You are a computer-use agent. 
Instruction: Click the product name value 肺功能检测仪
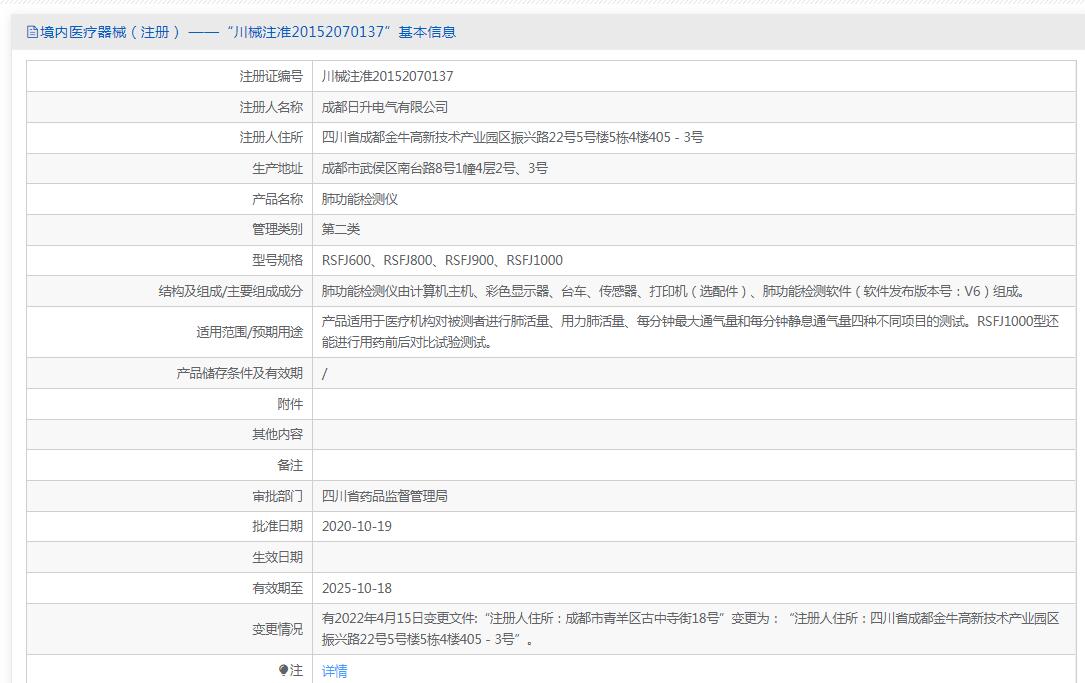point(360,199)
